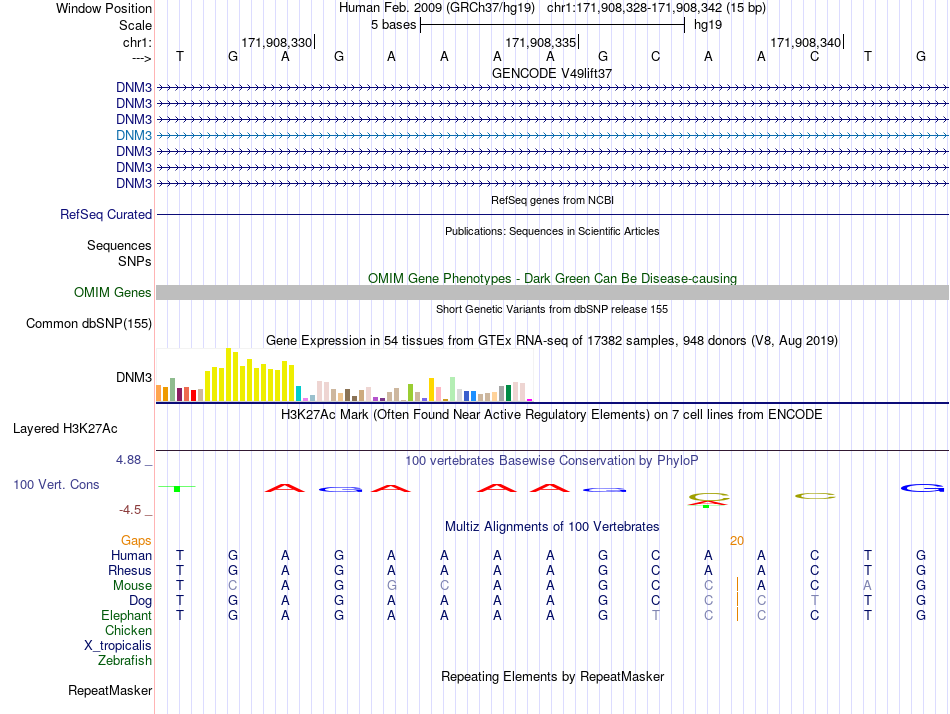
Task: Select the light-blue highlighted DNM3 transcript label
Action: (x=134, y=135)
